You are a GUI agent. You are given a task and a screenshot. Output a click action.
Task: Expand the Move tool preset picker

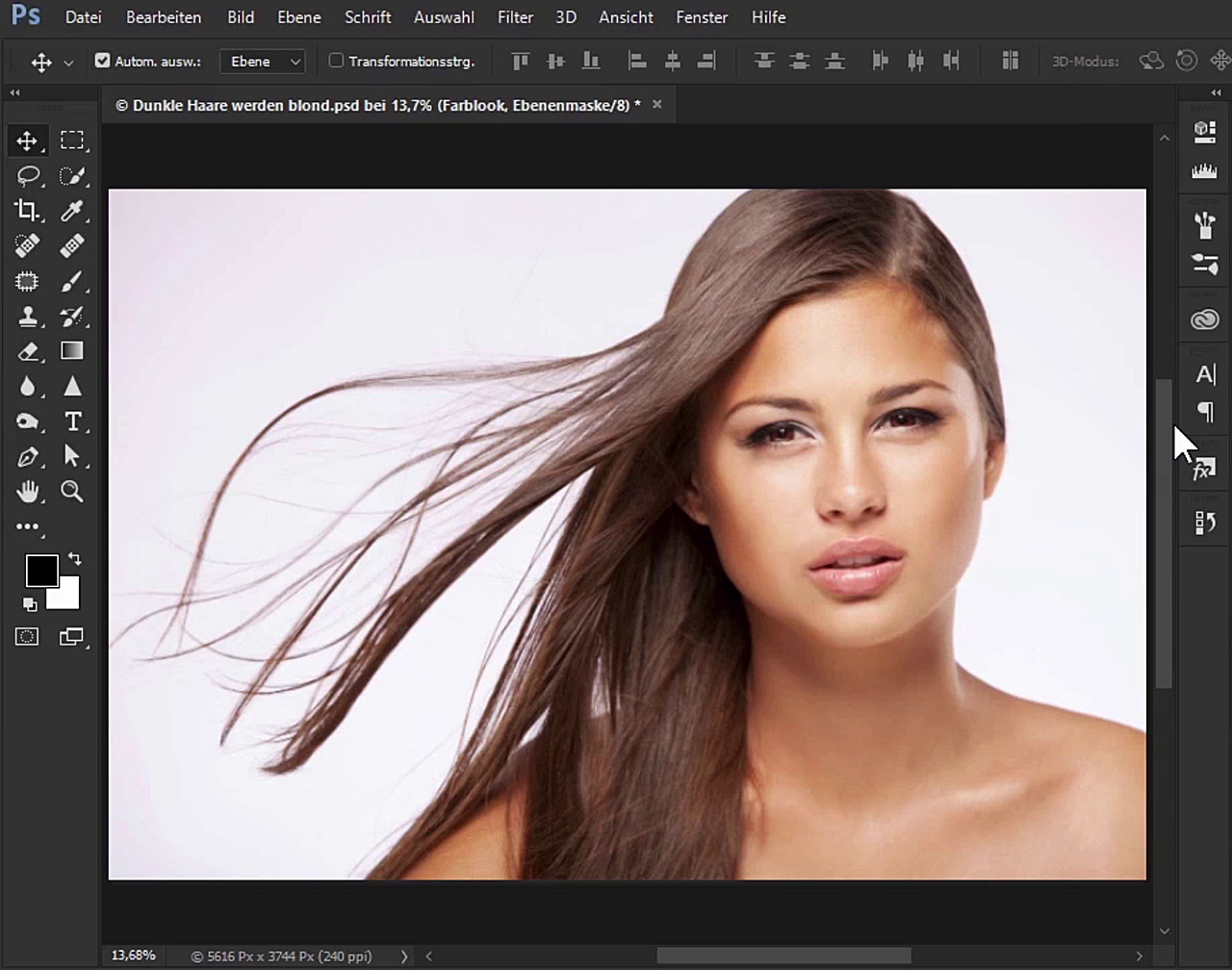pyautogui.click(x=68, y=63)
